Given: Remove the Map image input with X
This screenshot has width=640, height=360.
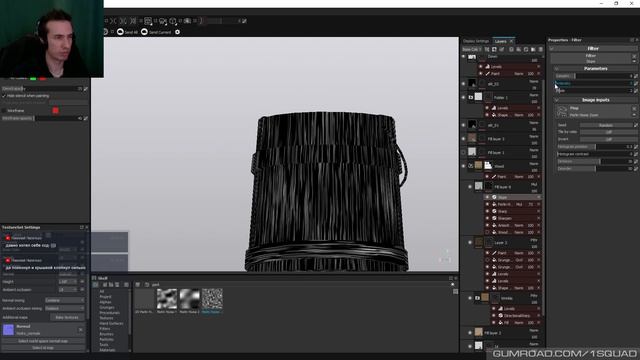Looking at the screenshot, I should tap(634, 109).
